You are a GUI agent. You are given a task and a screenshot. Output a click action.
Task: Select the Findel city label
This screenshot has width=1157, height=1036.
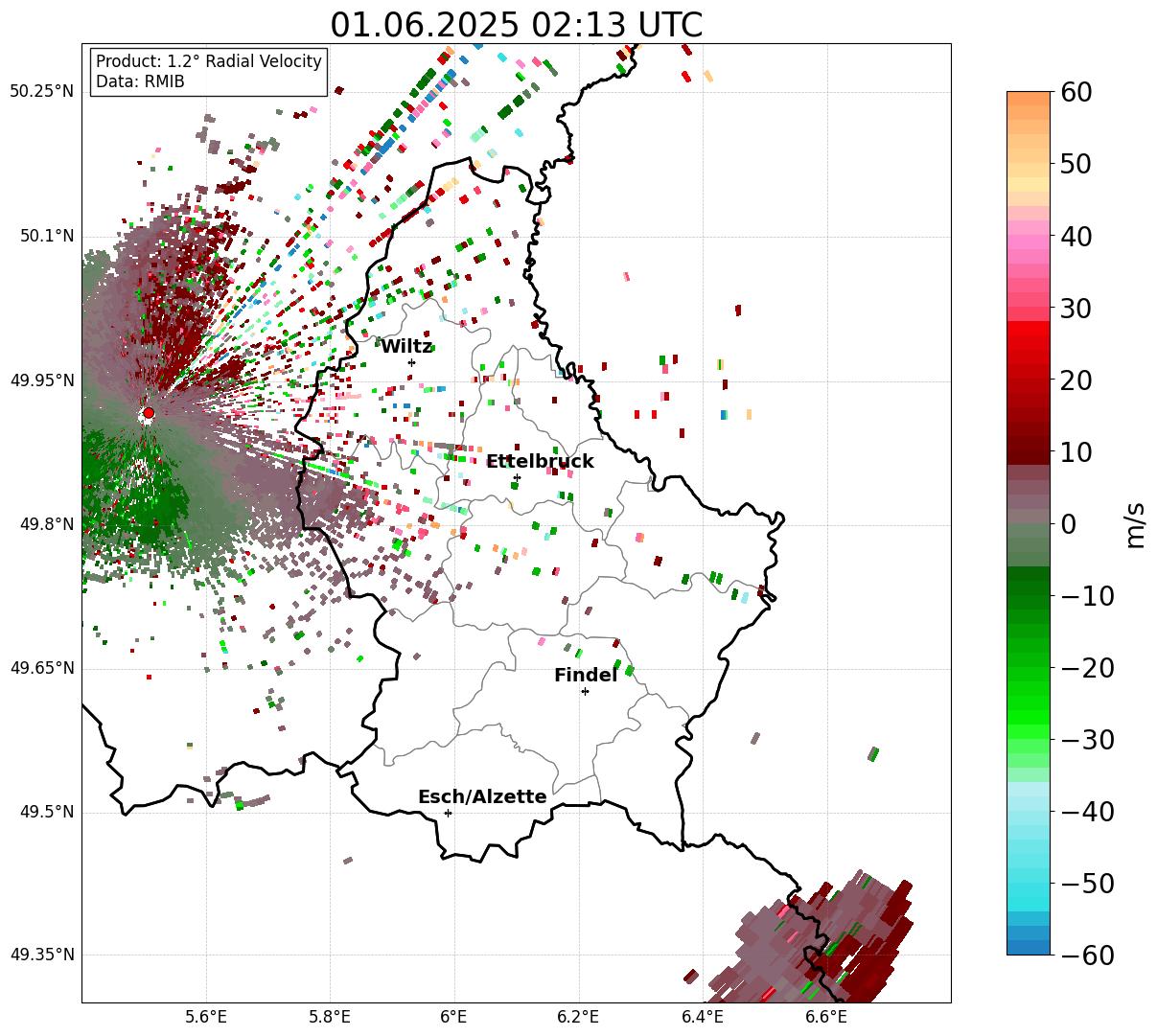click(x=585, y=676)
